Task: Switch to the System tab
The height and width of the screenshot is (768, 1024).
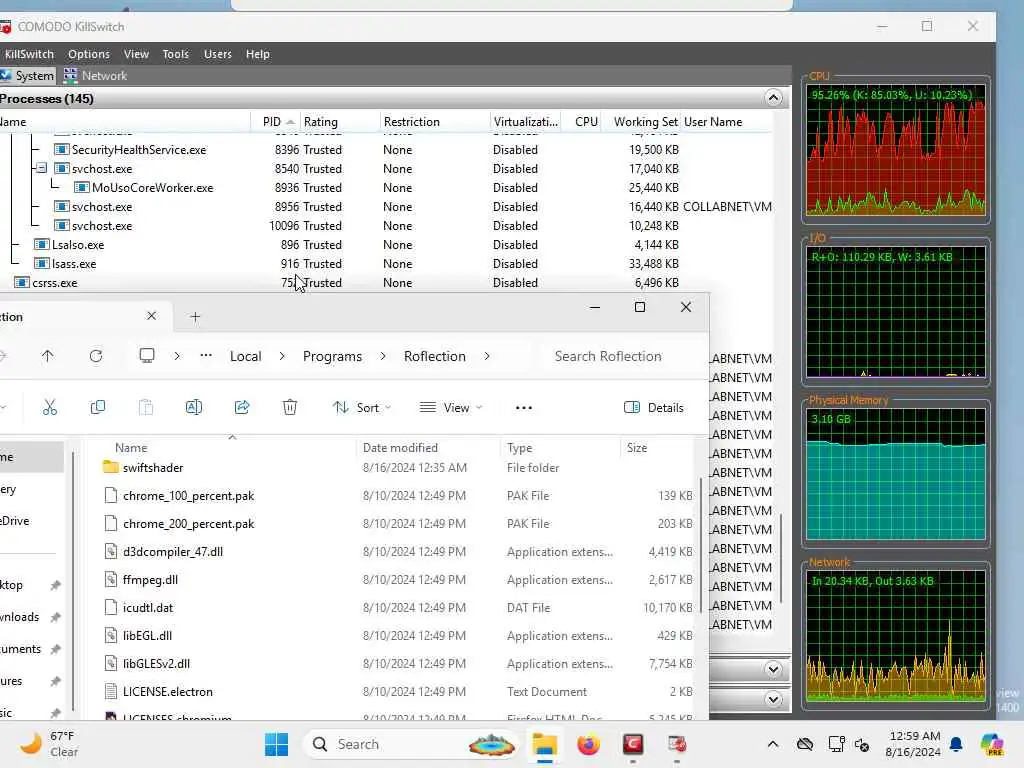Action: tap(27, 76)
